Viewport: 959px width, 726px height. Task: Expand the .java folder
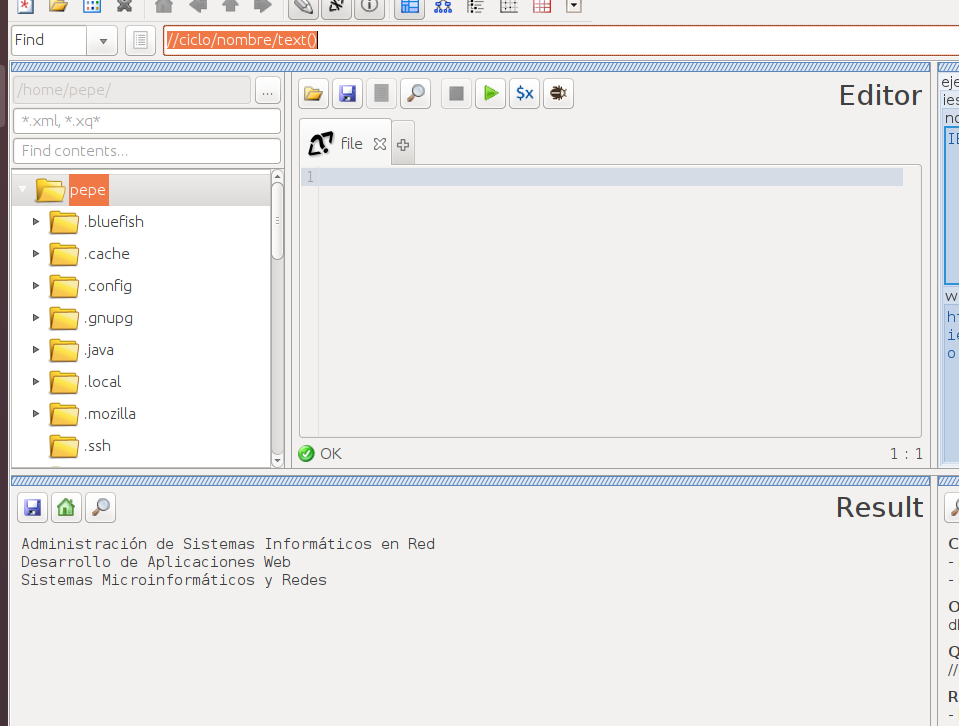[36, 349]
